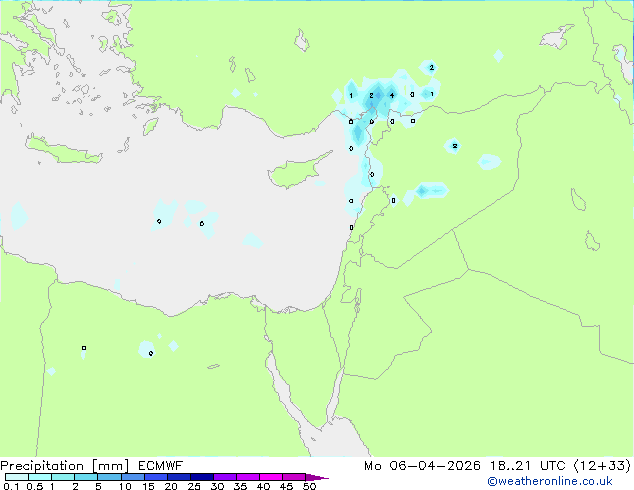Click the '15' legend scale label
Screen dimensions: 634x490
pos(148,486)
